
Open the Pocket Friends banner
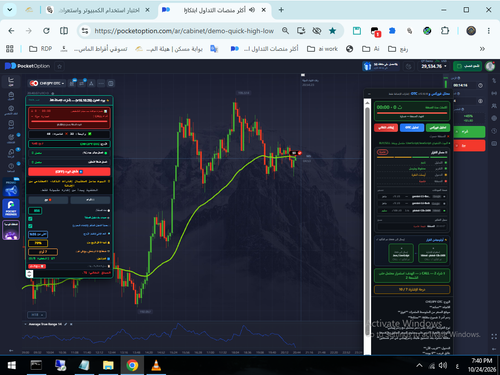11,208
